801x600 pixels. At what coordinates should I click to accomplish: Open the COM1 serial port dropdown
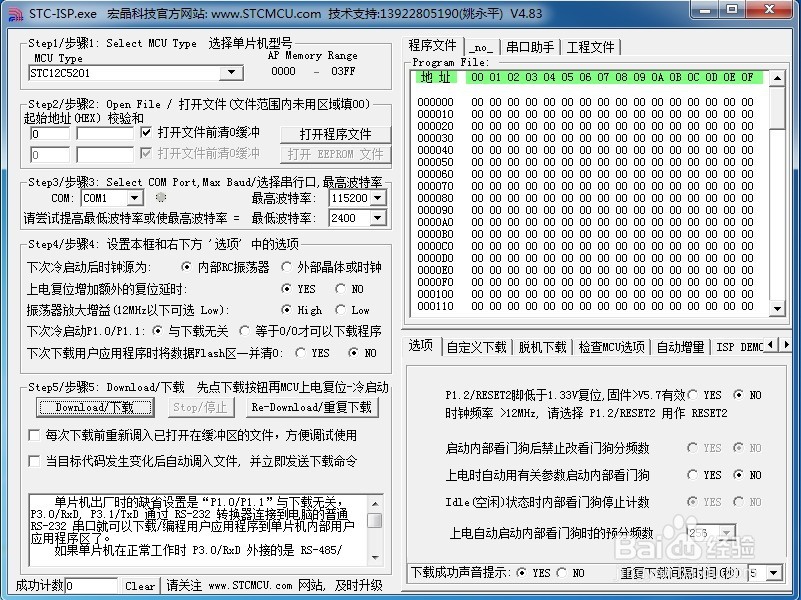(x=136, y=197)
